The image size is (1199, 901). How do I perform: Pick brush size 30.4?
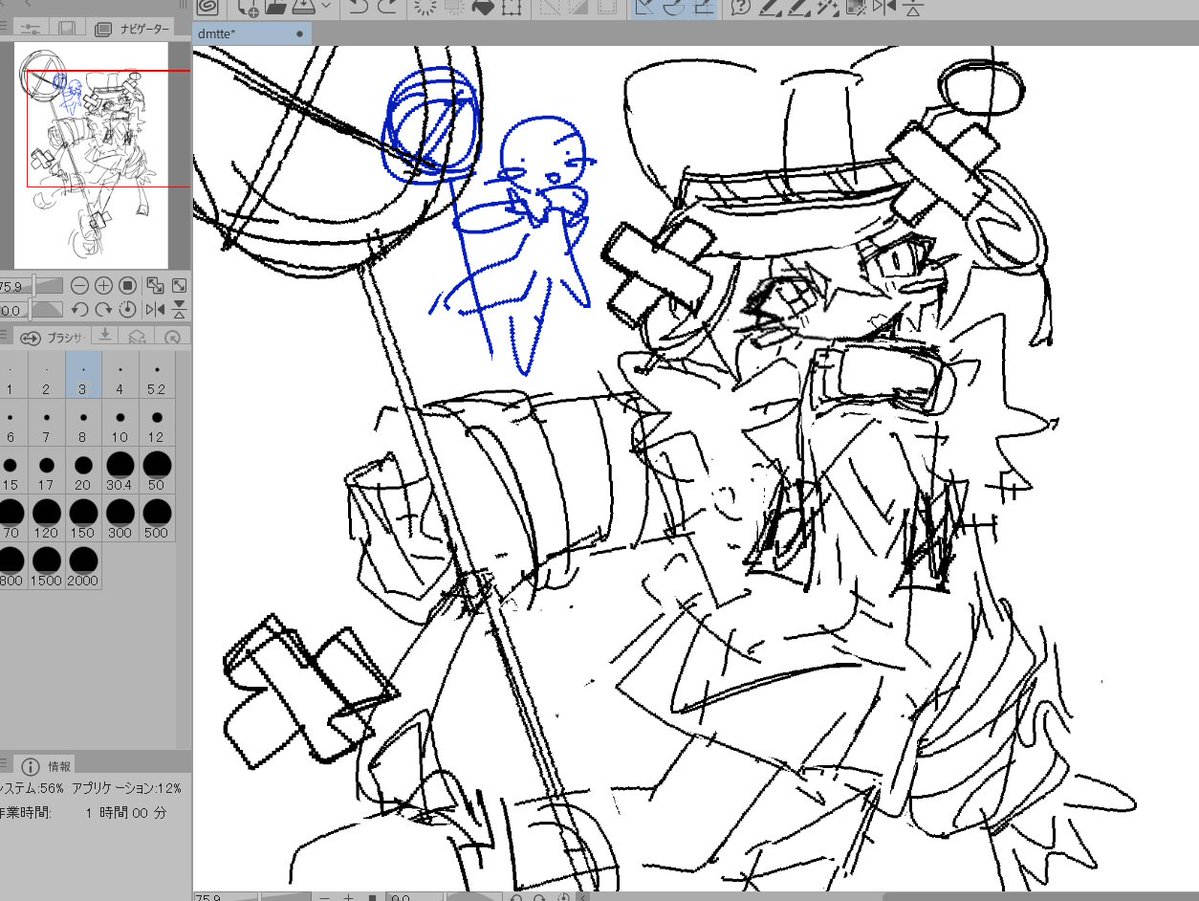(x=120, y=471)
